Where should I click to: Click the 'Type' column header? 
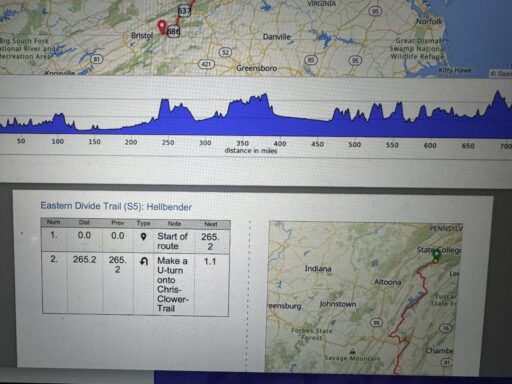click(143, 223)
